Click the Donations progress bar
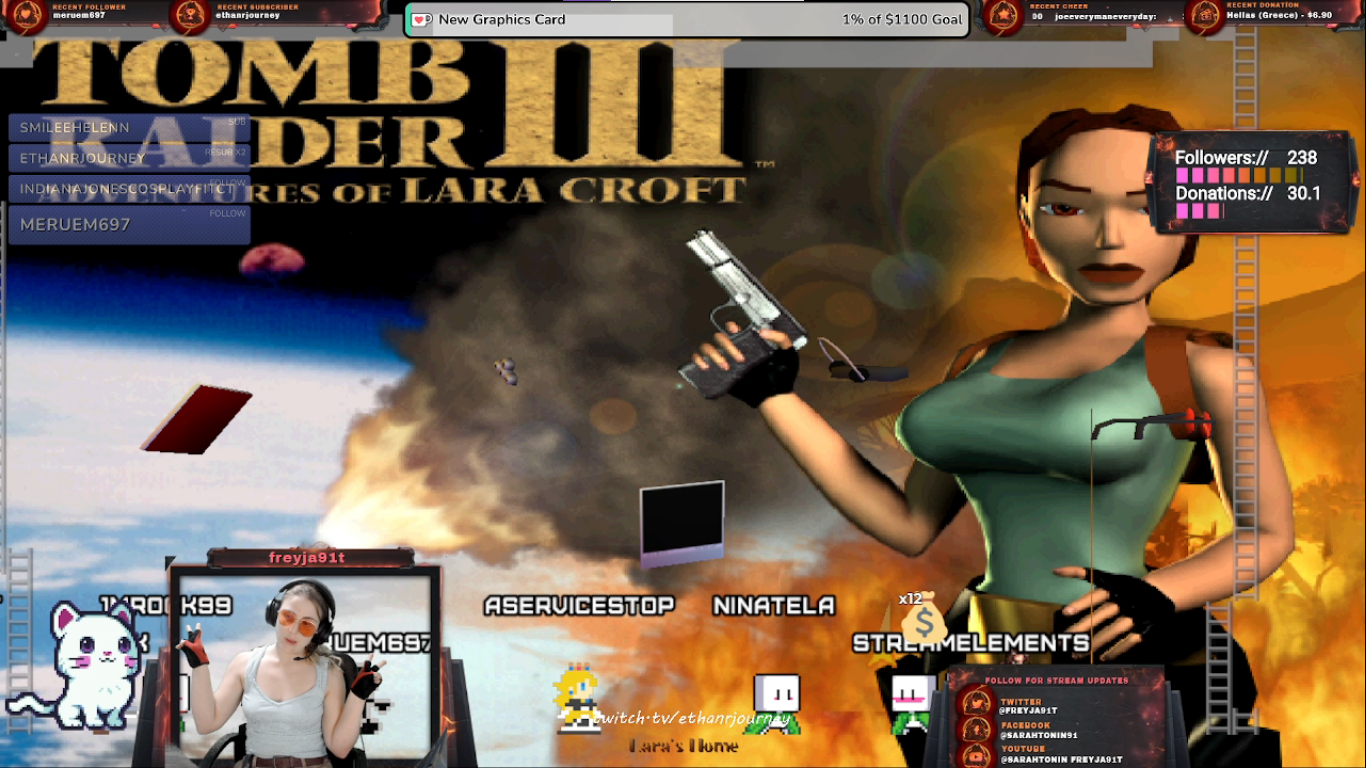Screen dimensions: 1366x768 pos(1200,211)
